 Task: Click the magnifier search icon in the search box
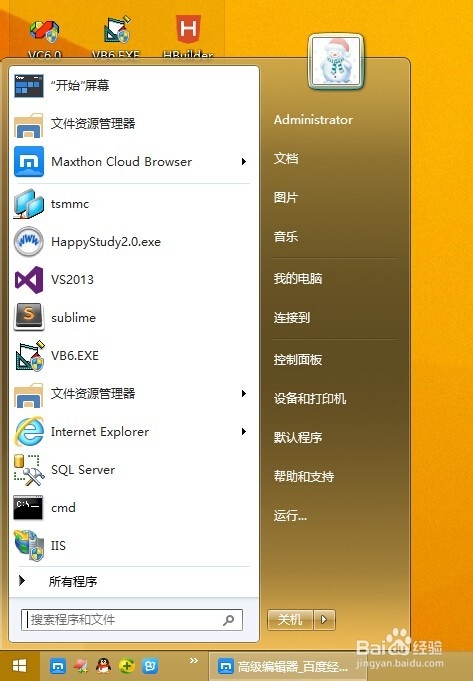[228, 620]
